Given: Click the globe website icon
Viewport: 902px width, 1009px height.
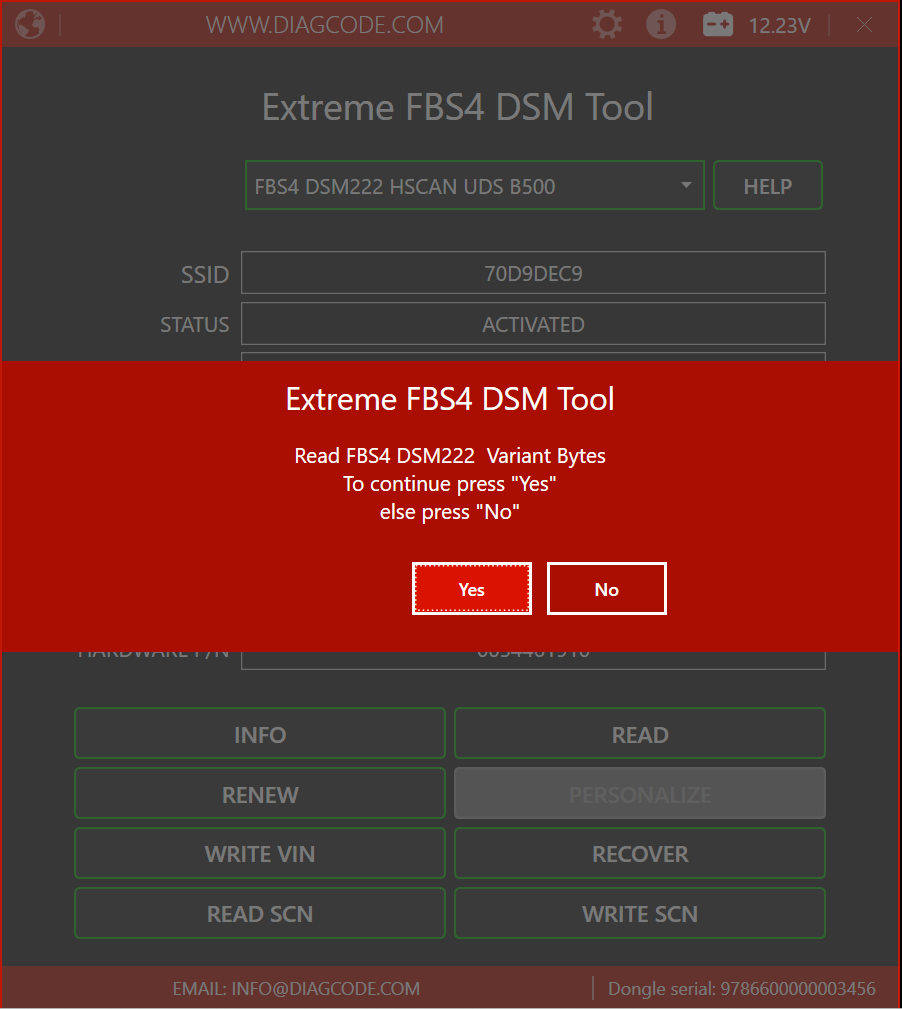Looking at the screenshot, I should point(30,24).
